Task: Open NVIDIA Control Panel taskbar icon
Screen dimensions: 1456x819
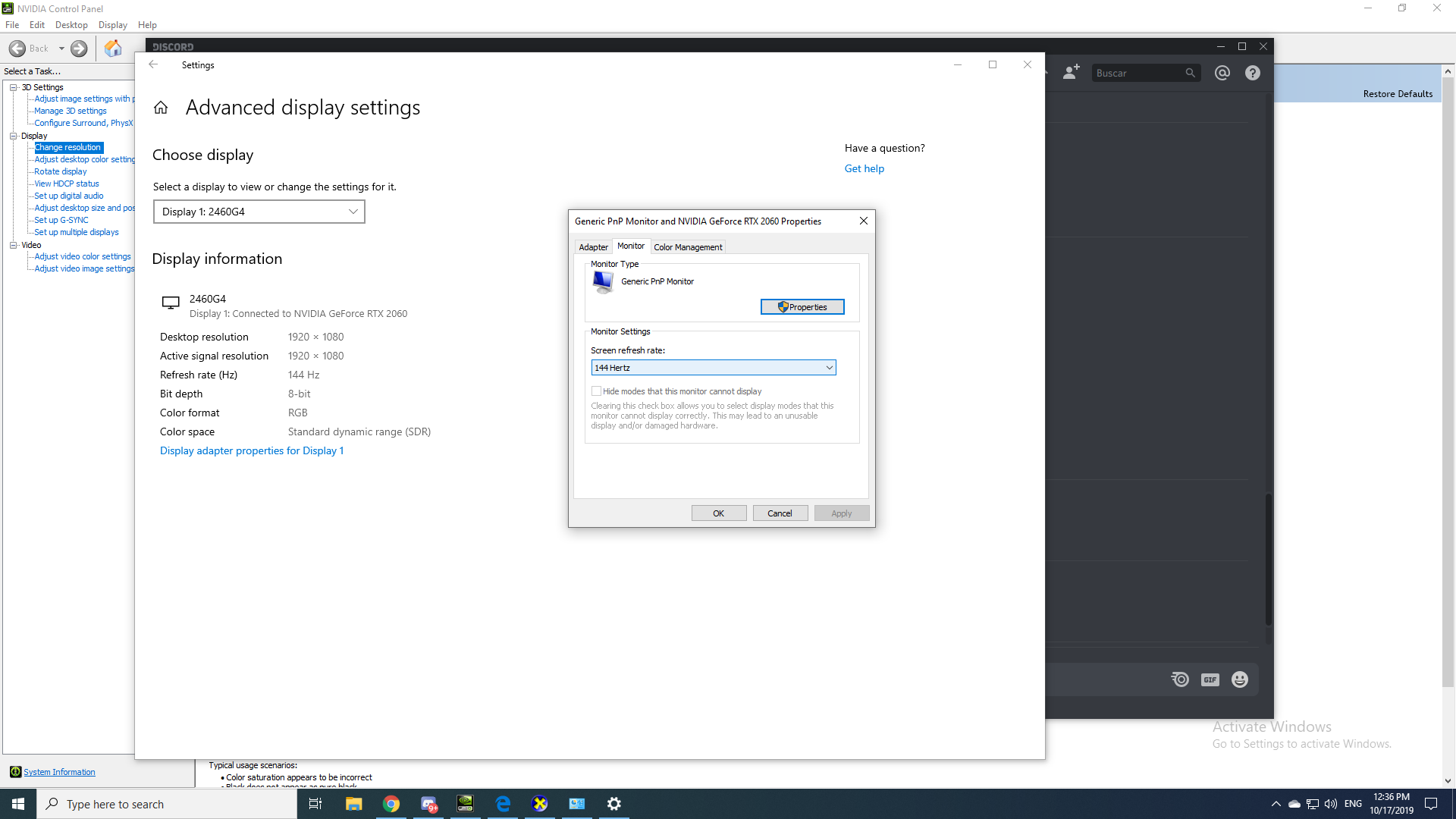Action: click(x=466, y=804)
